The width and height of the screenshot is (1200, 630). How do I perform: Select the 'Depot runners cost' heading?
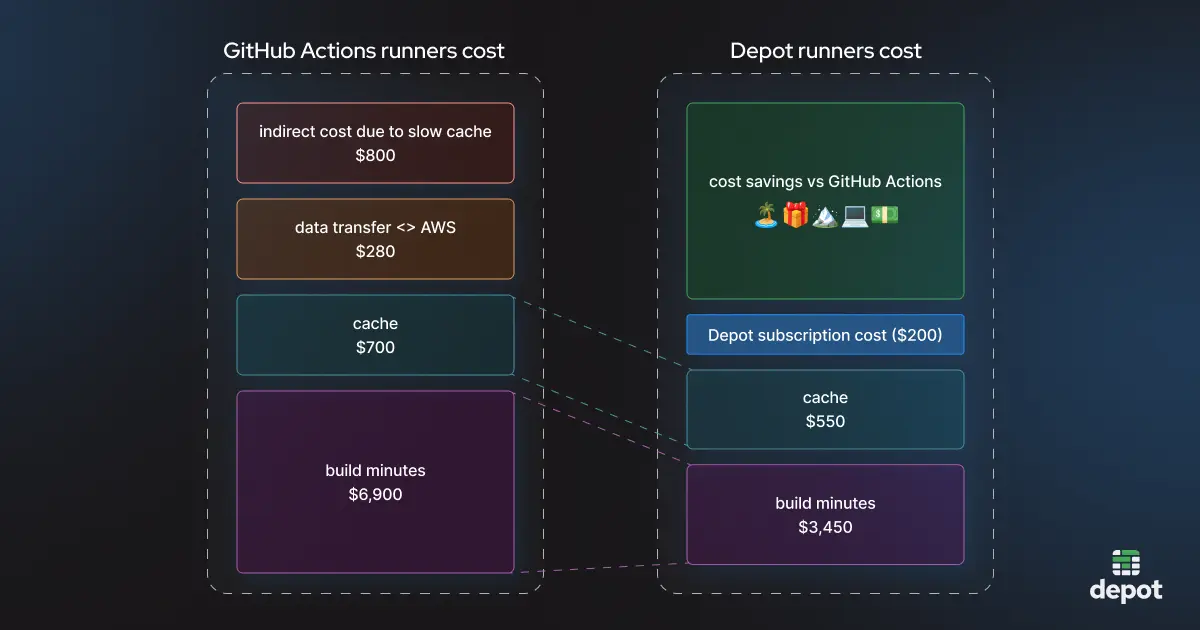pyautogui.click(x=825, y=50)
